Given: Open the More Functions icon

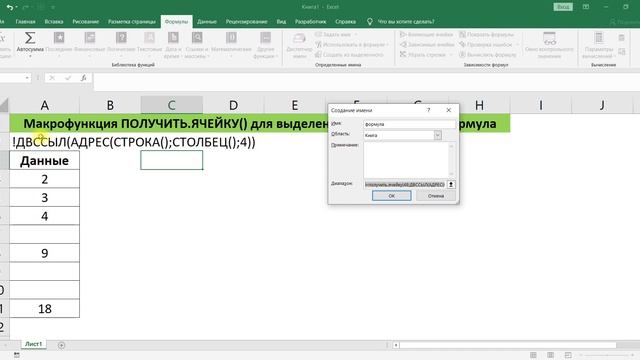Looking at the screenshot, I should [x=265, y=38].
